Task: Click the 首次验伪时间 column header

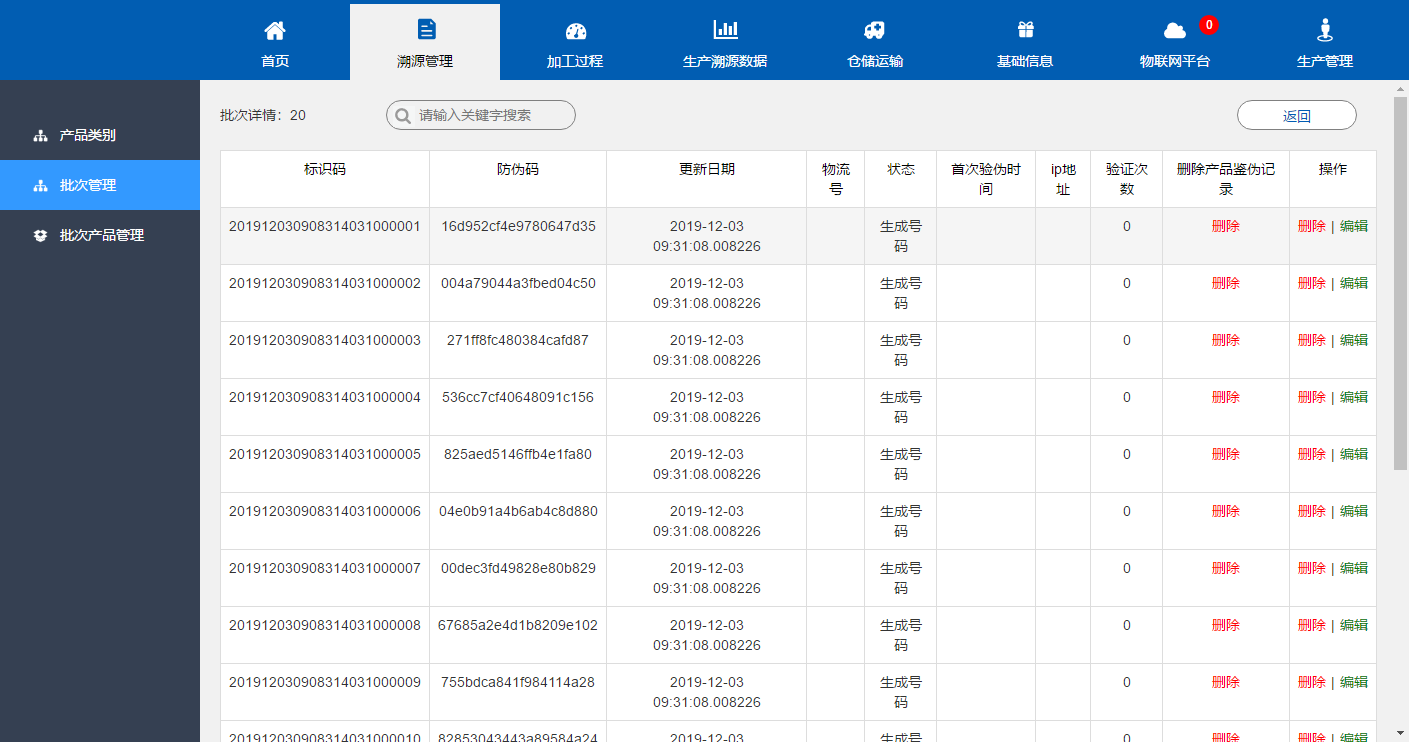Action: (986, 179)
